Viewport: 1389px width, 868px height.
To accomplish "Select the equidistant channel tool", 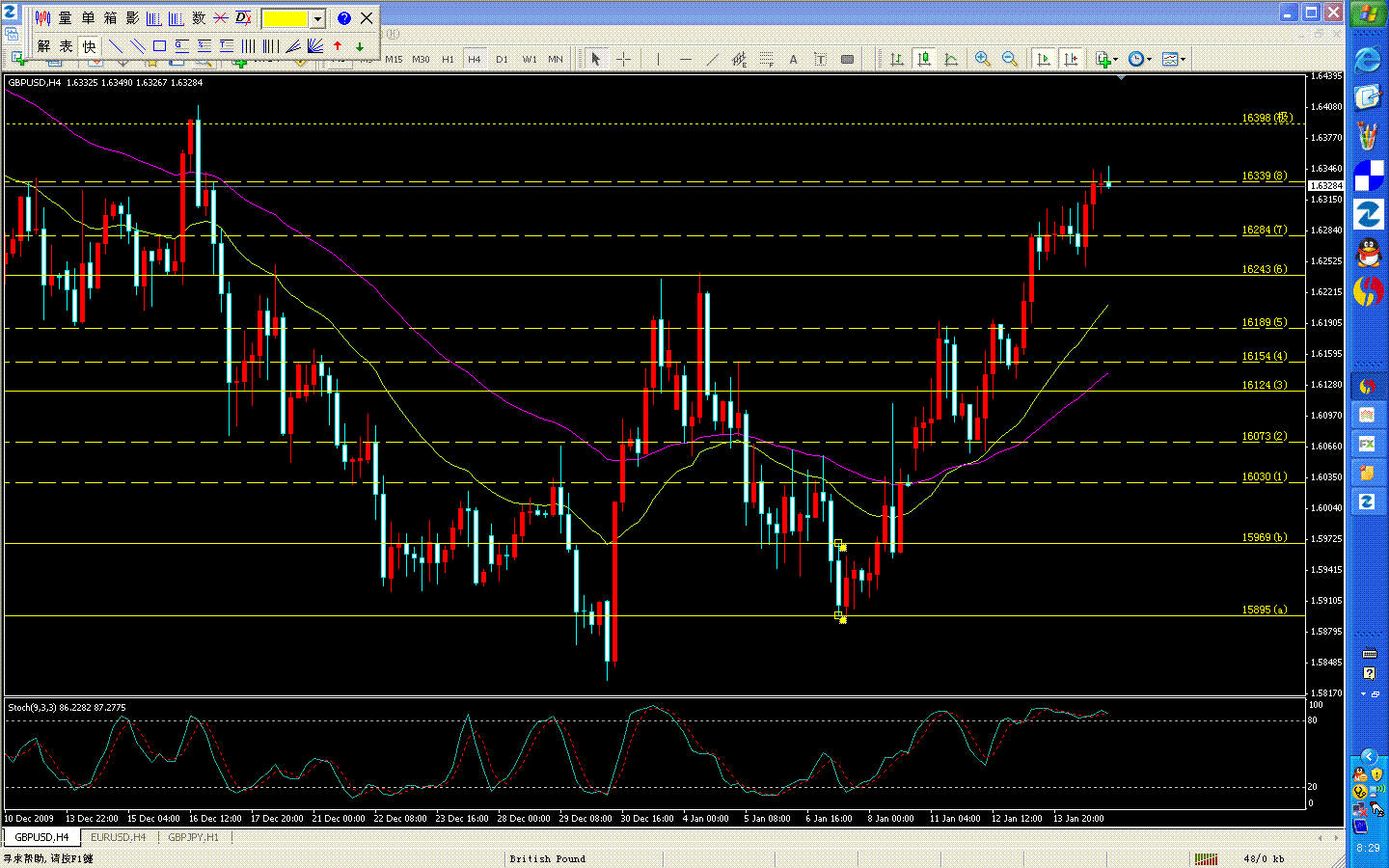I will click(739, 60).
